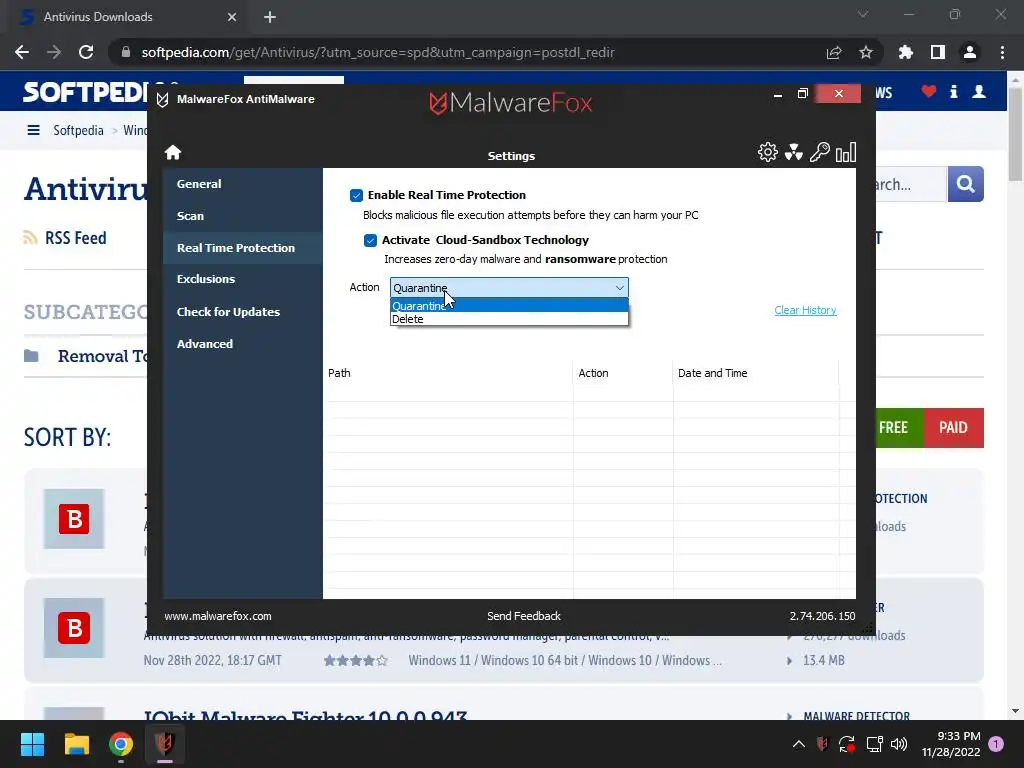Click Softpedia red heart icon
Image resolution: width=1024 pixels, height=768 pixels.
929,91
